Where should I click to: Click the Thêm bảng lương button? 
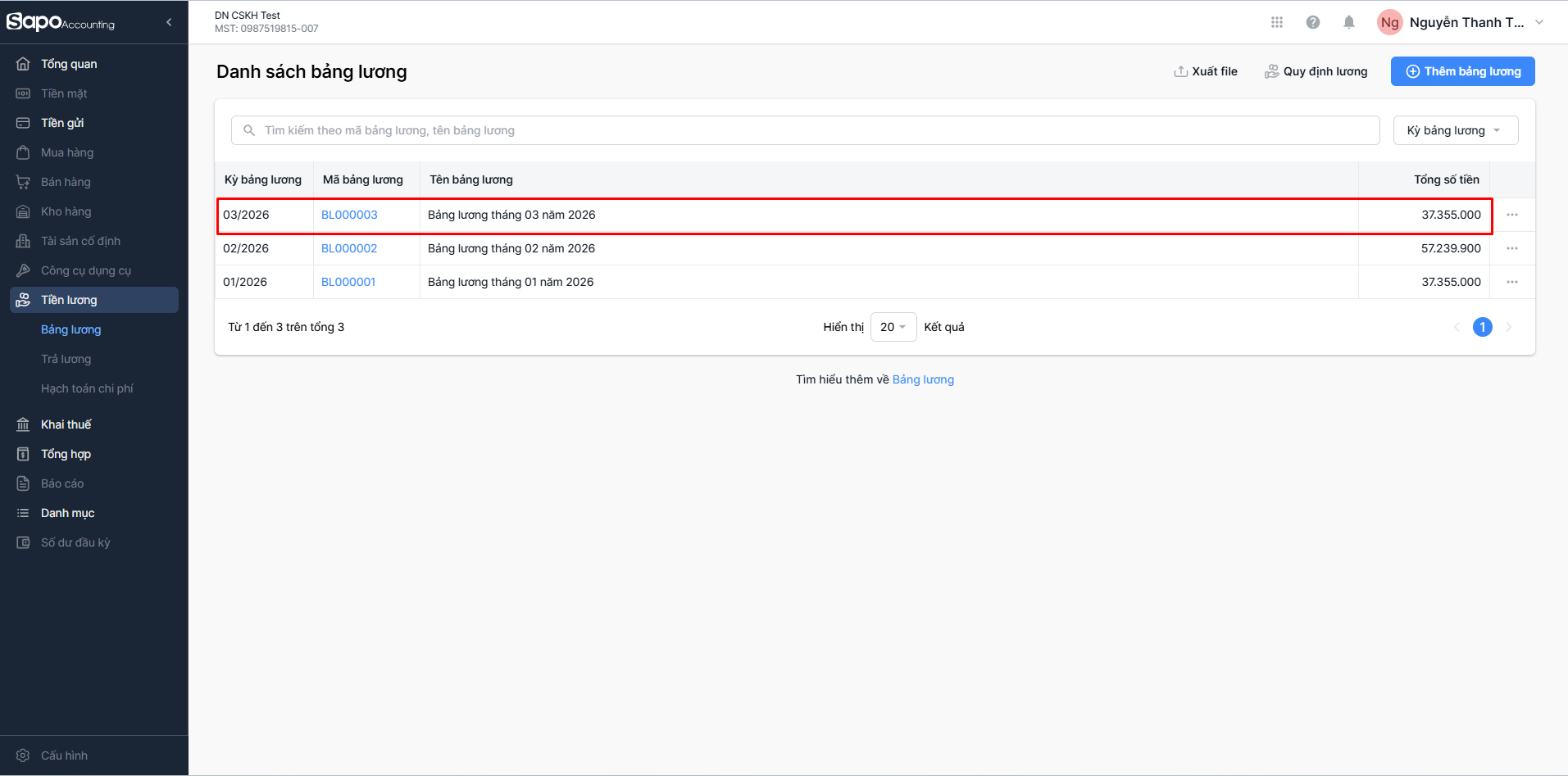coord(1462,71)
